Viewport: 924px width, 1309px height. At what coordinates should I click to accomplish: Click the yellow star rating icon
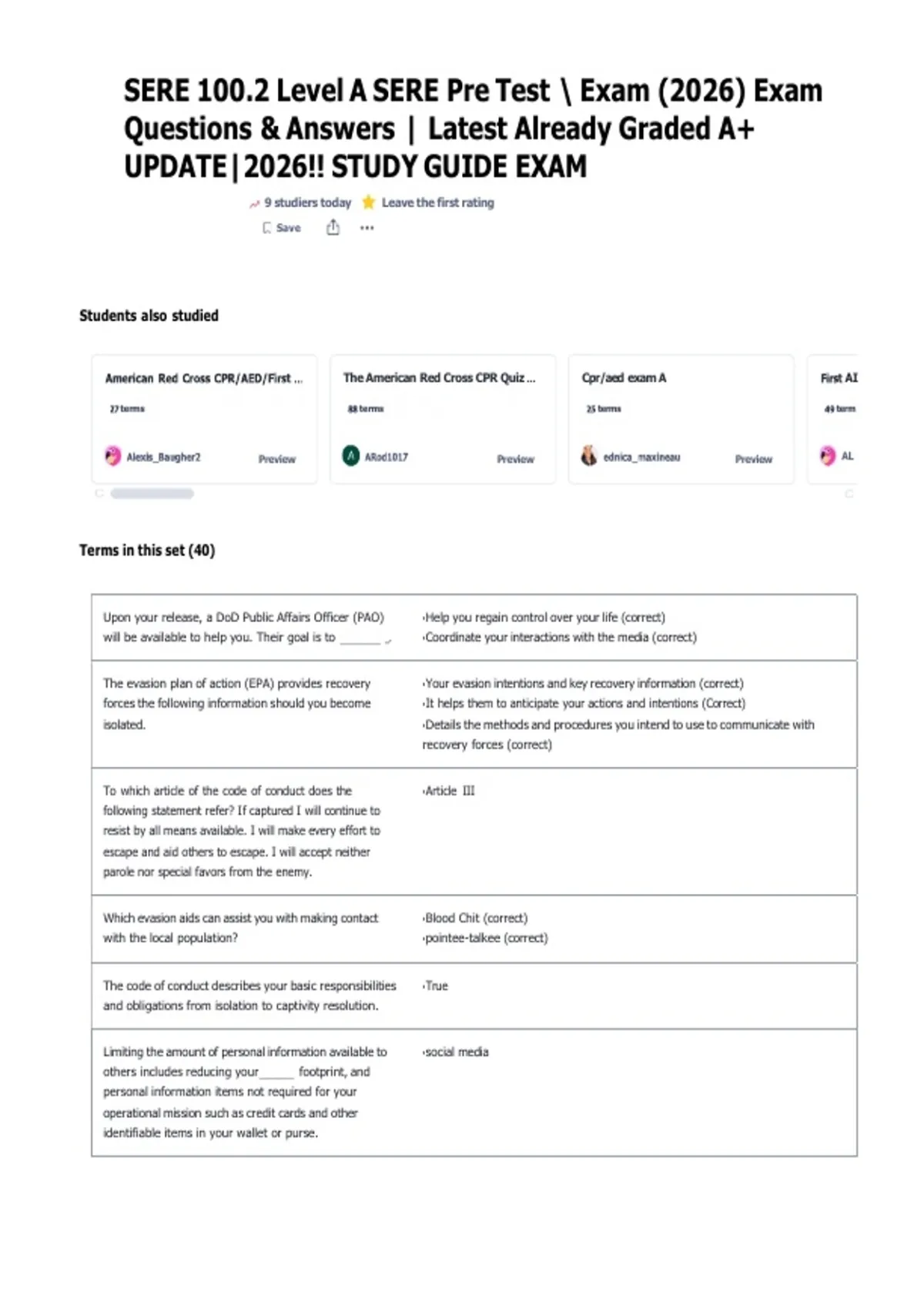369,203
